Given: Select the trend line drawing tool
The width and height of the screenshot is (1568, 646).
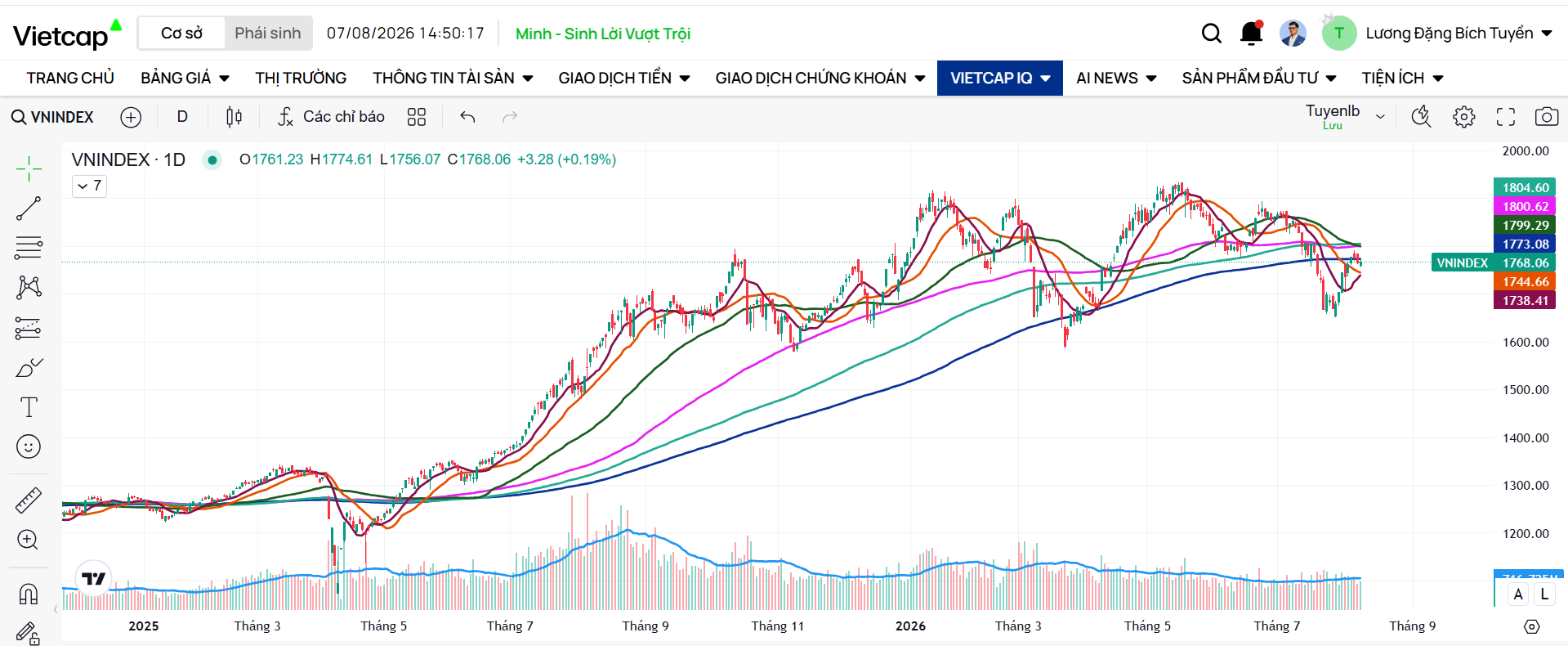Looking at the screenshot, I should (29, 209).
